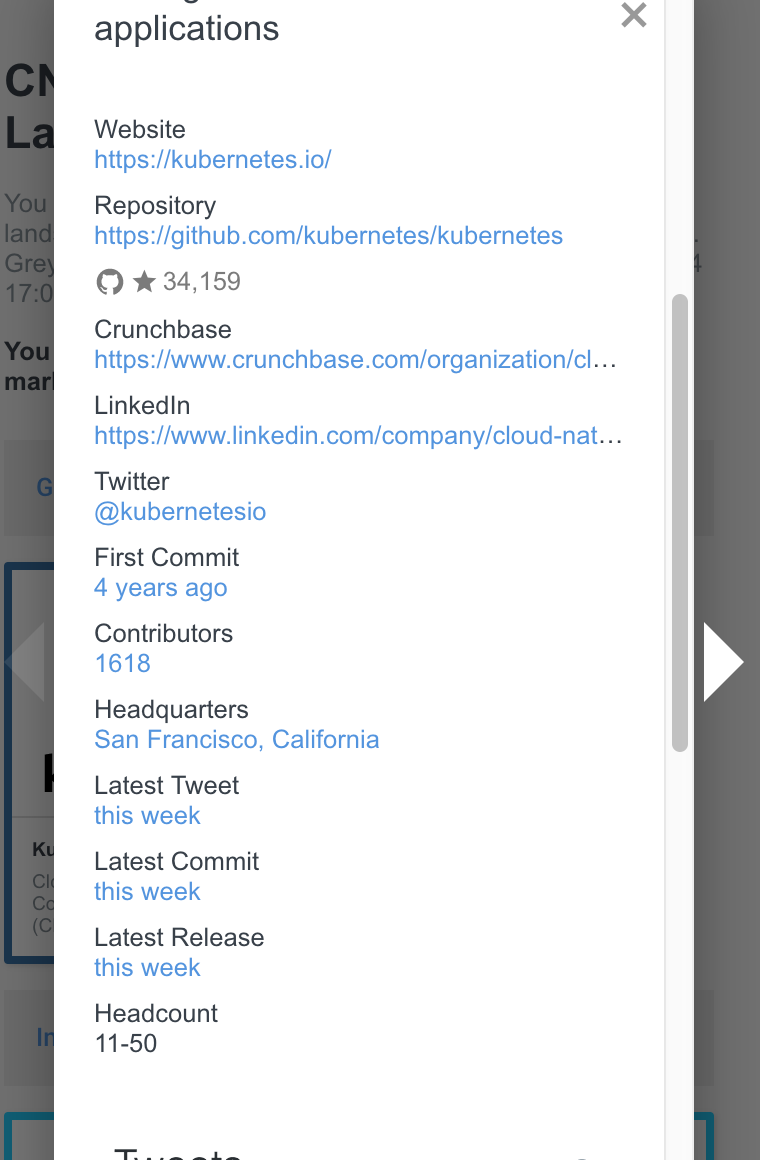
Task: Click the partially visible 'In' link on left
Action: (44, 1037)
